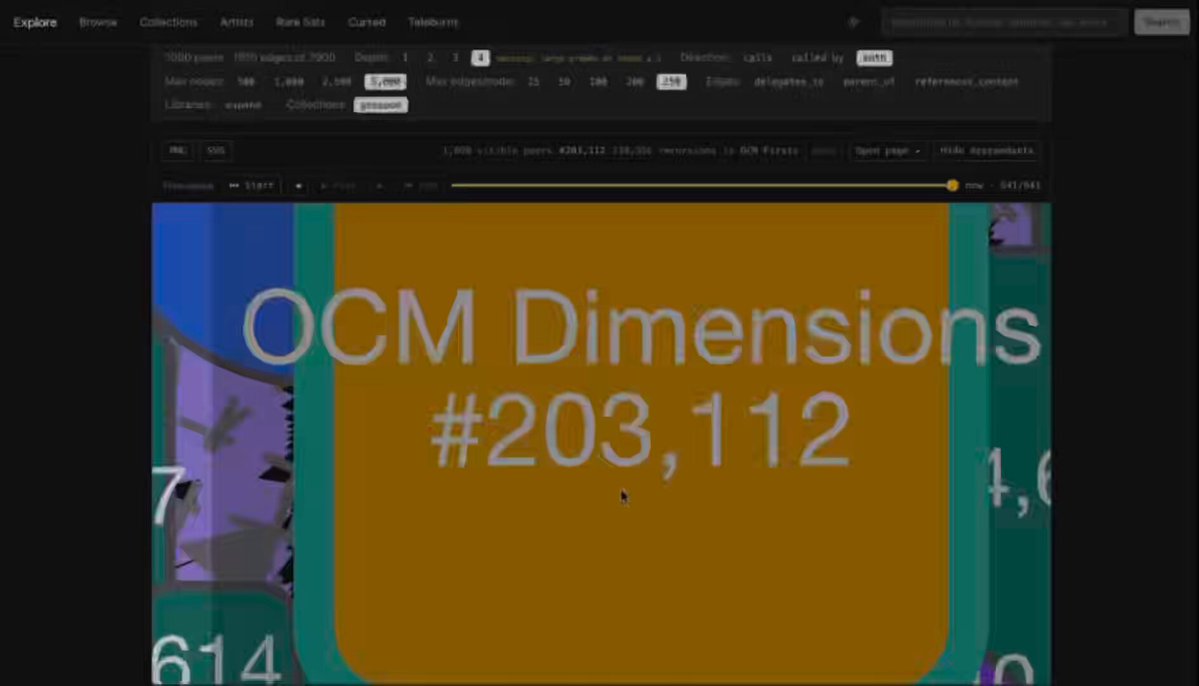Click the timeline slider handle

(x=952, y=185)
